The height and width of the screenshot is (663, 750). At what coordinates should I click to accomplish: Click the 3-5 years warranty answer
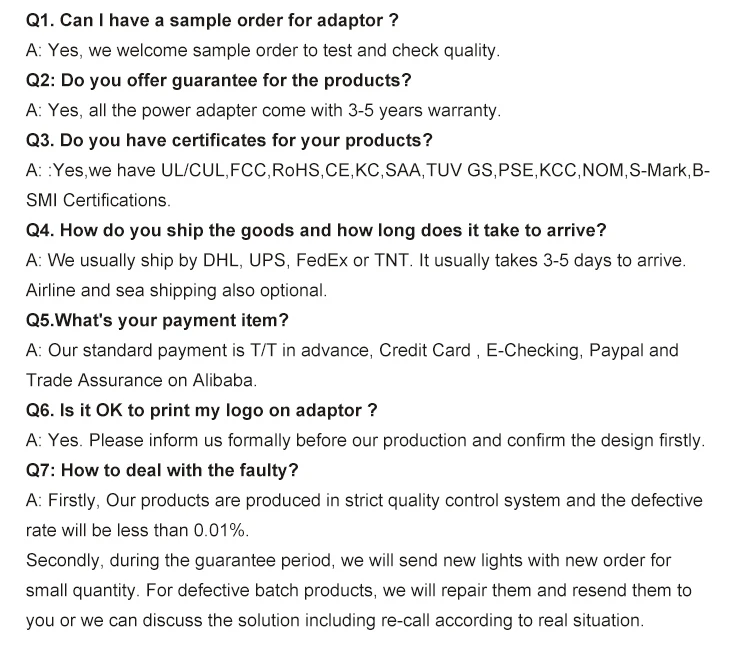[263, 110]
